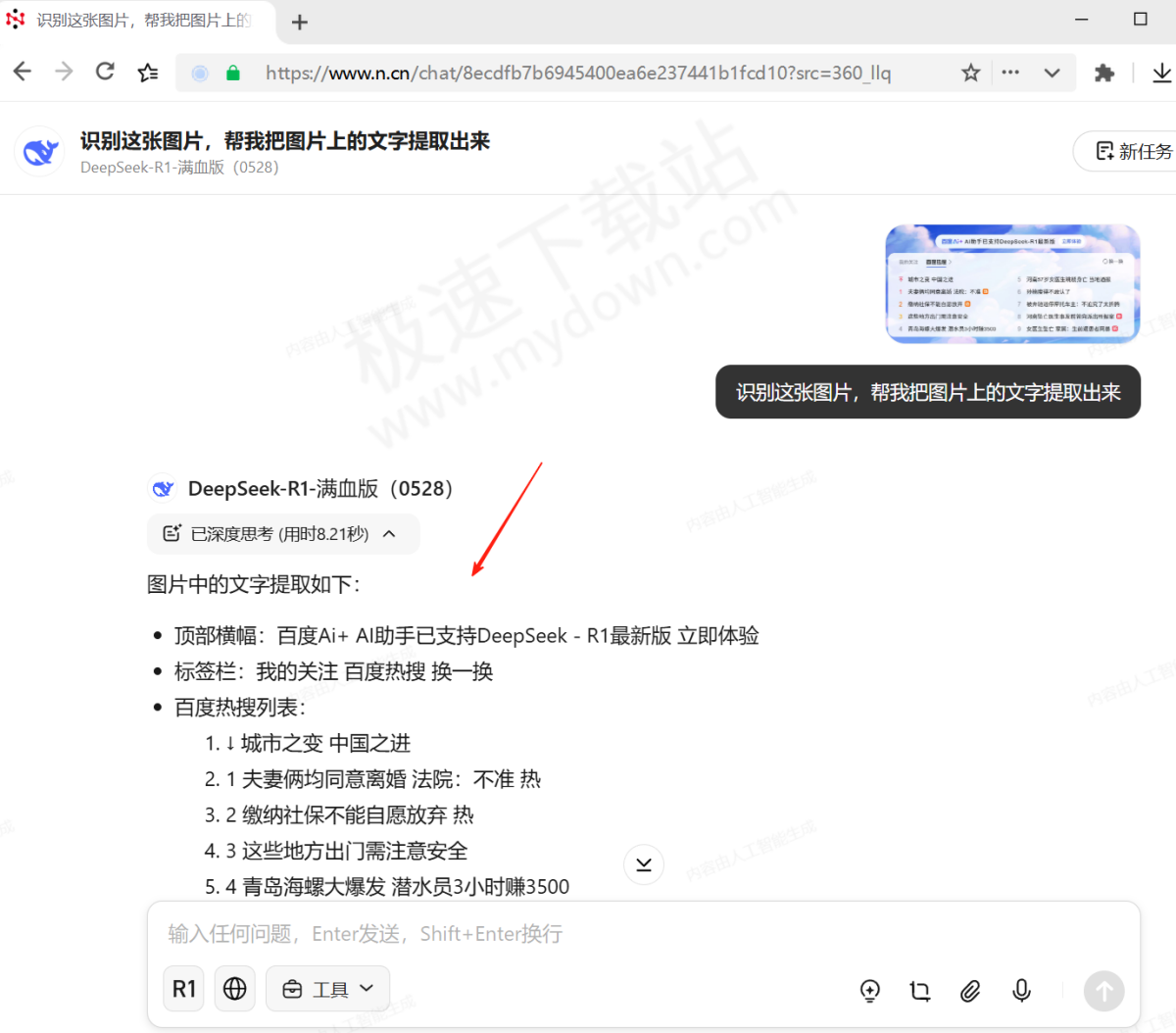Open the screenshot crop tool
1176x1033 pixels.
pos(919,991)
